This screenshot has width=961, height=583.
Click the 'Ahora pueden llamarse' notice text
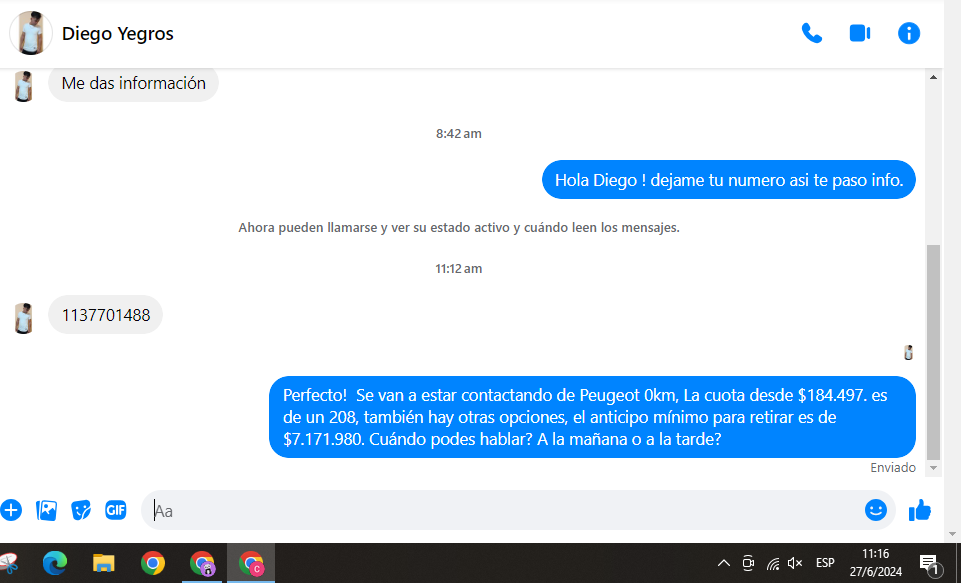[458, 227]
